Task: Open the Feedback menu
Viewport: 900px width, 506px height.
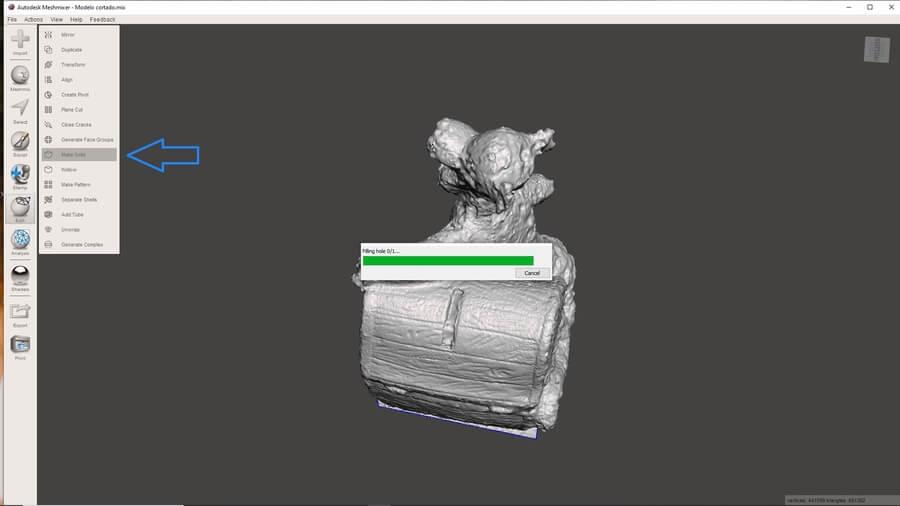Action: pos(102,20)
